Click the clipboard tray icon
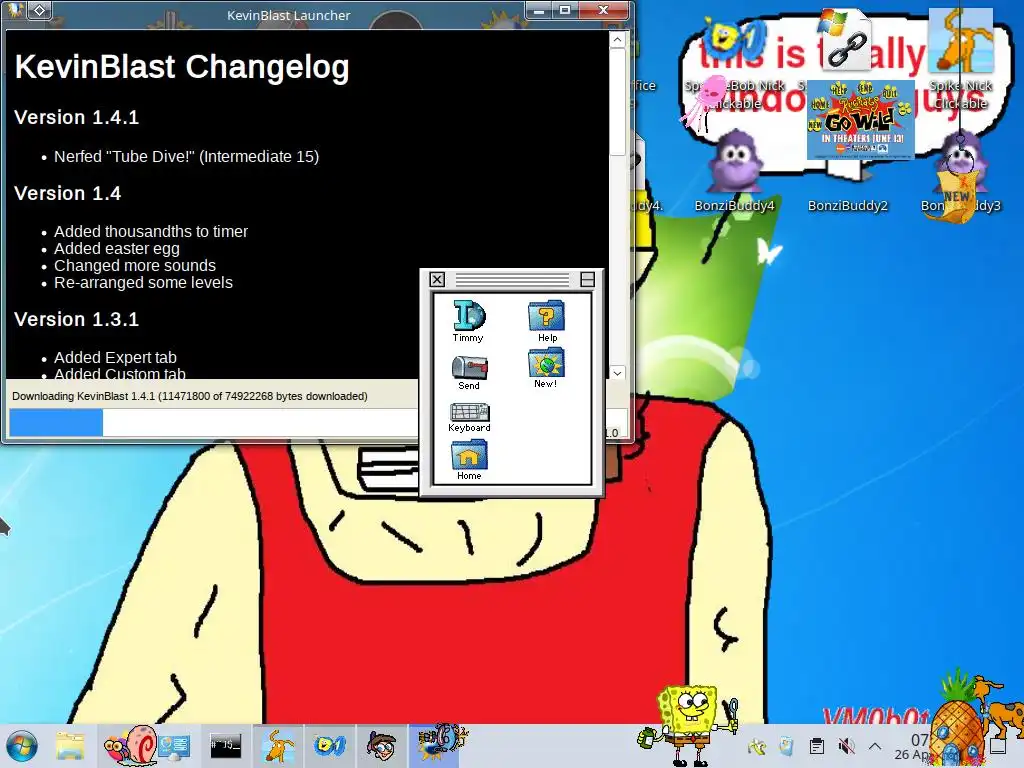 [816, 746]
